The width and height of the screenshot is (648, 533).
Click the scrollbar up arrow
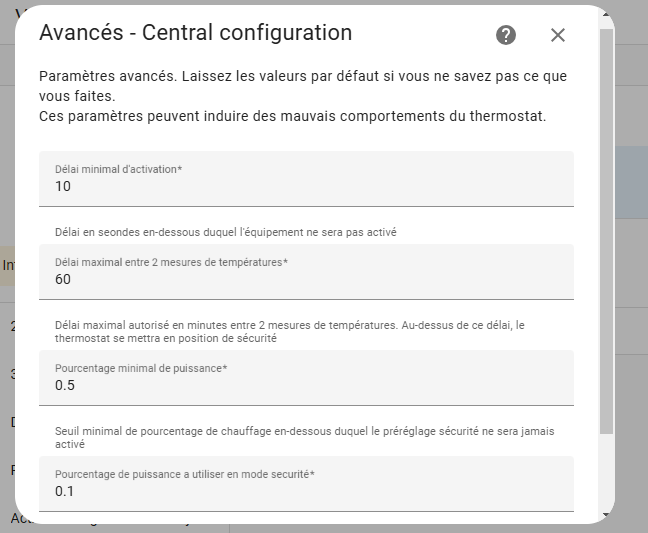pyautogui.click(x=606, y=14)
